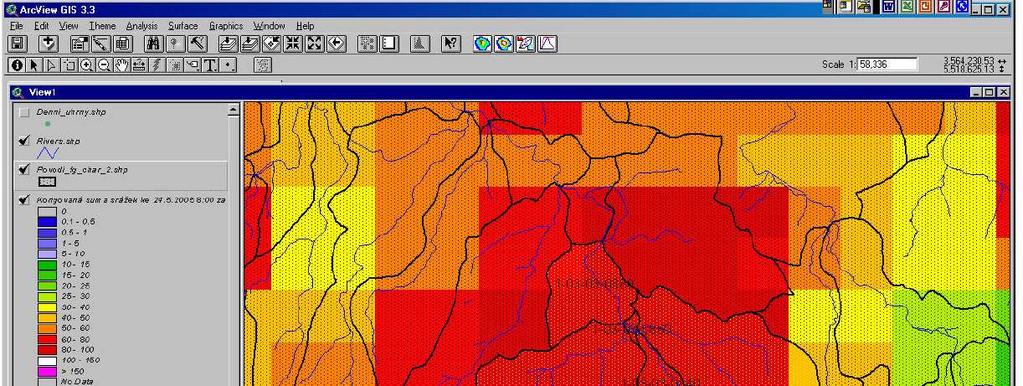Image resolution: width=1023 pixels, height=386 pixels.
Task: Click the Scale input field
Action: click(887, 65)
